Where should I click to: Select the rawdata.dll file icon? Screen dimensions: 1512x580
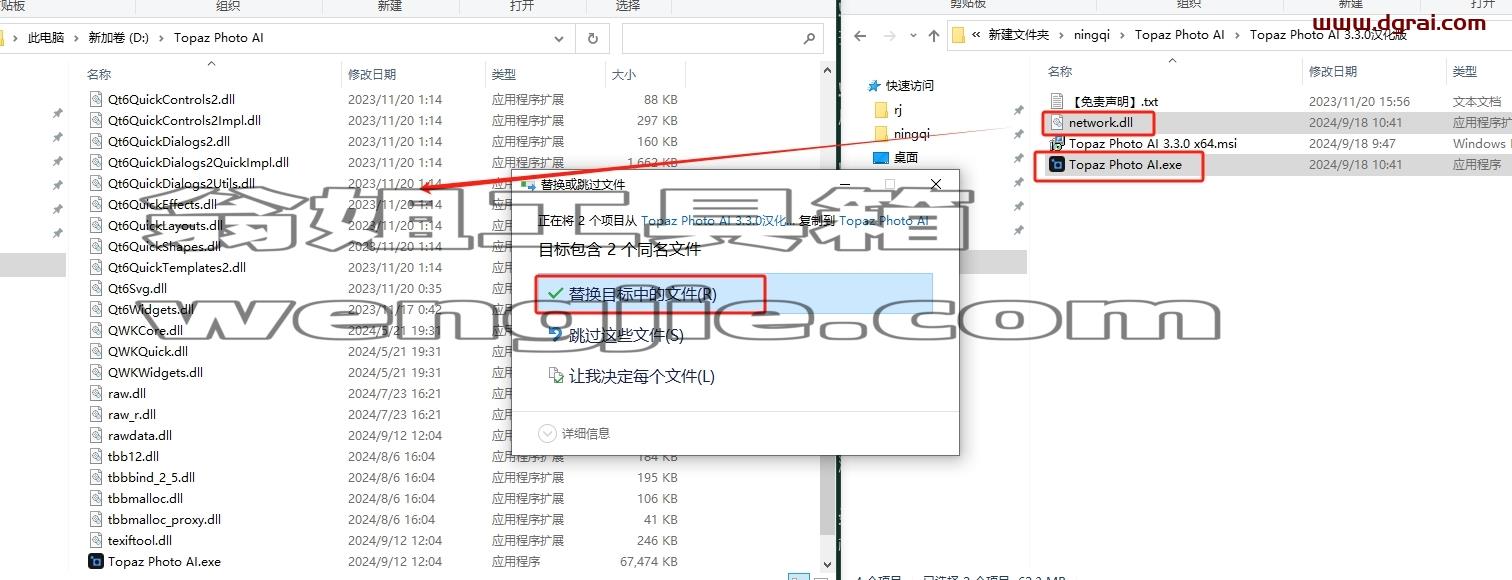(x=96, y=436)
